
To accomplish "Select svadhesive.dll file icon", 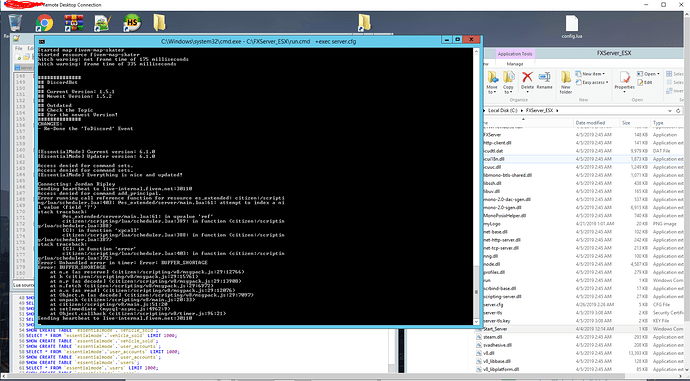I will click(x=480, y=345).
